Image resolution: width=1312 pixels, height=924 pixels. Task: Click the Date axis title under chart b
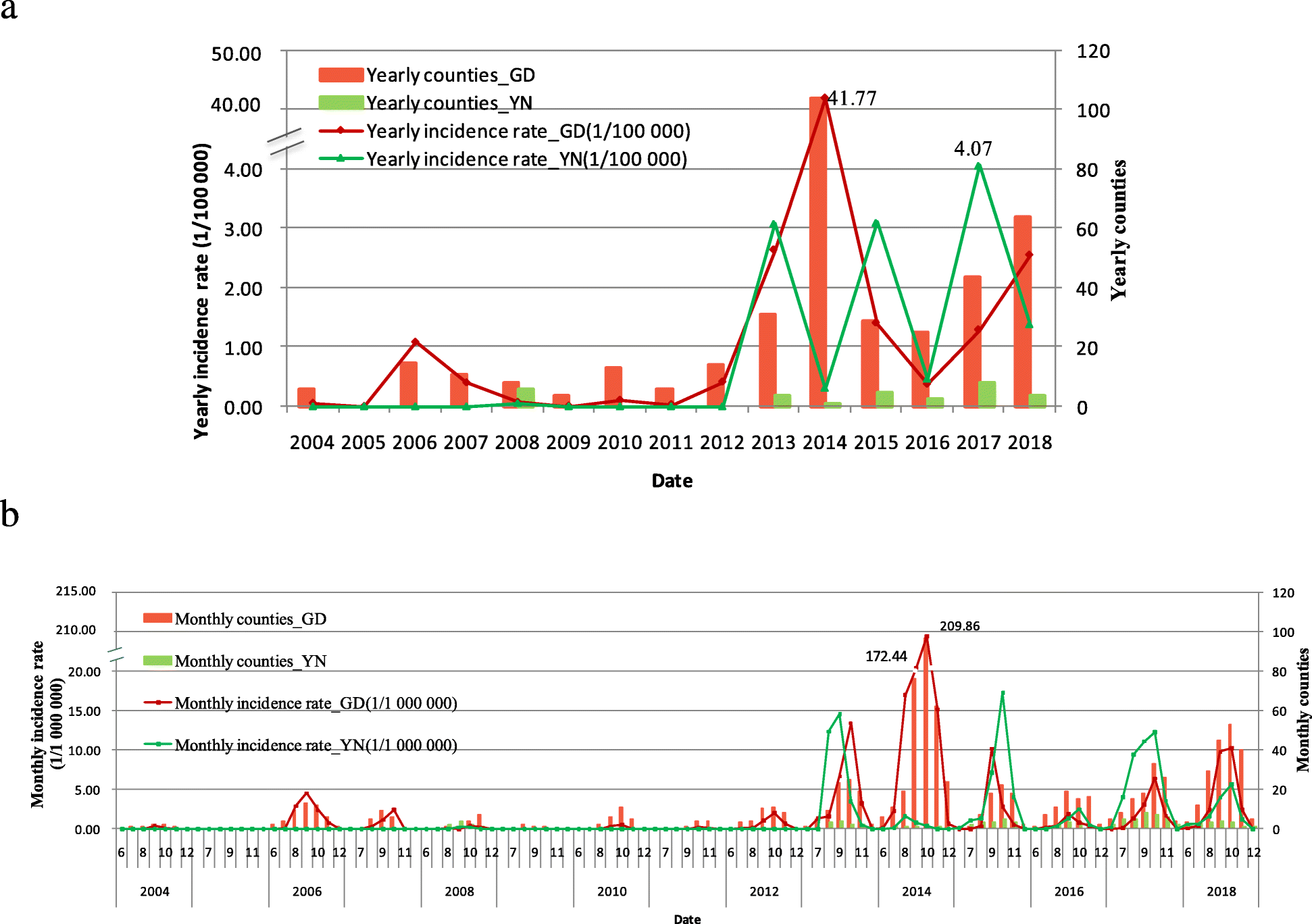687,919
